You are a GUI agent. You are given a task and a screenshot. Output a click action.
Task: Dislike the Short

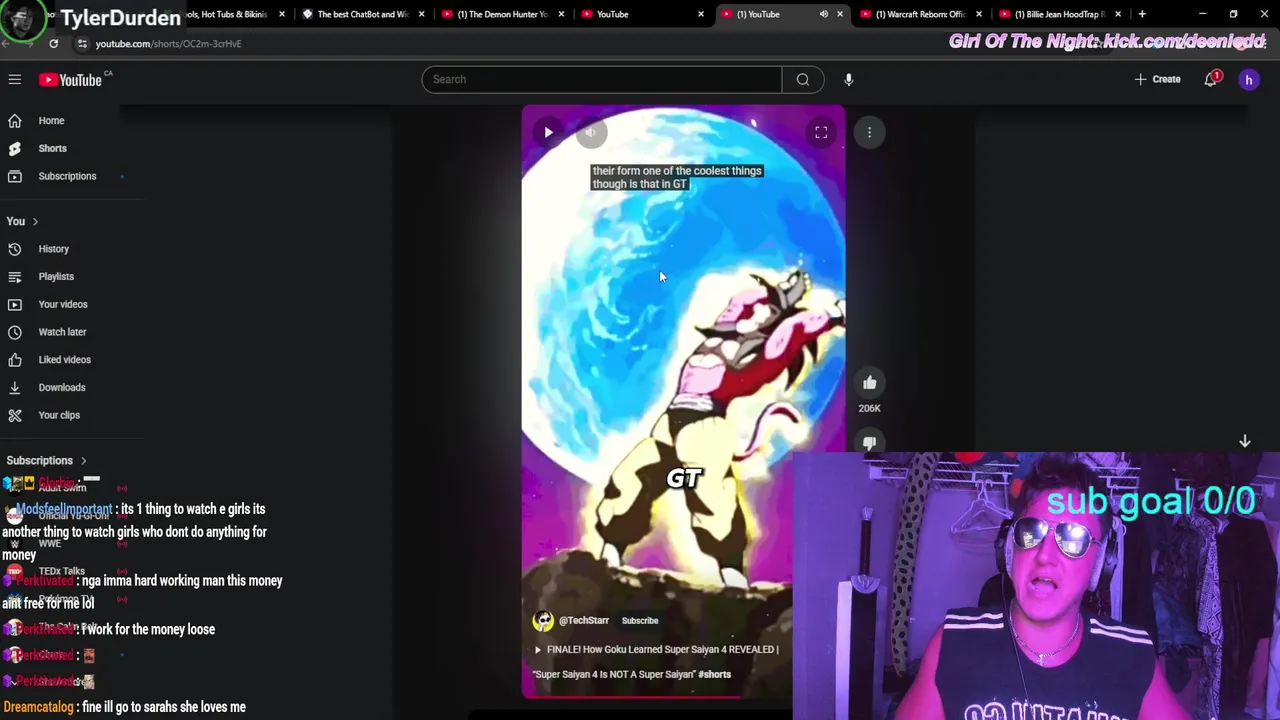click(869, 443)
